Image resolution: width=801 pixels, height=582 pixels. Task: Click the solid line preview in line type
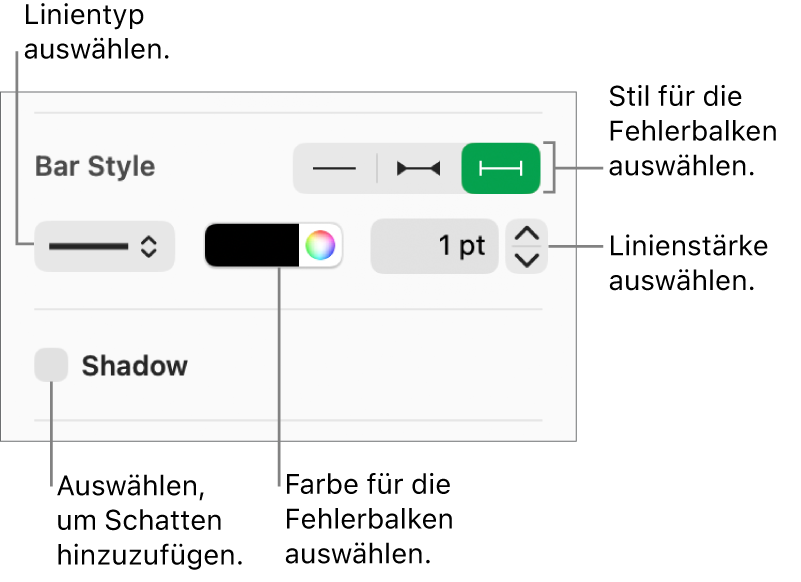click(x=88, y=247)
